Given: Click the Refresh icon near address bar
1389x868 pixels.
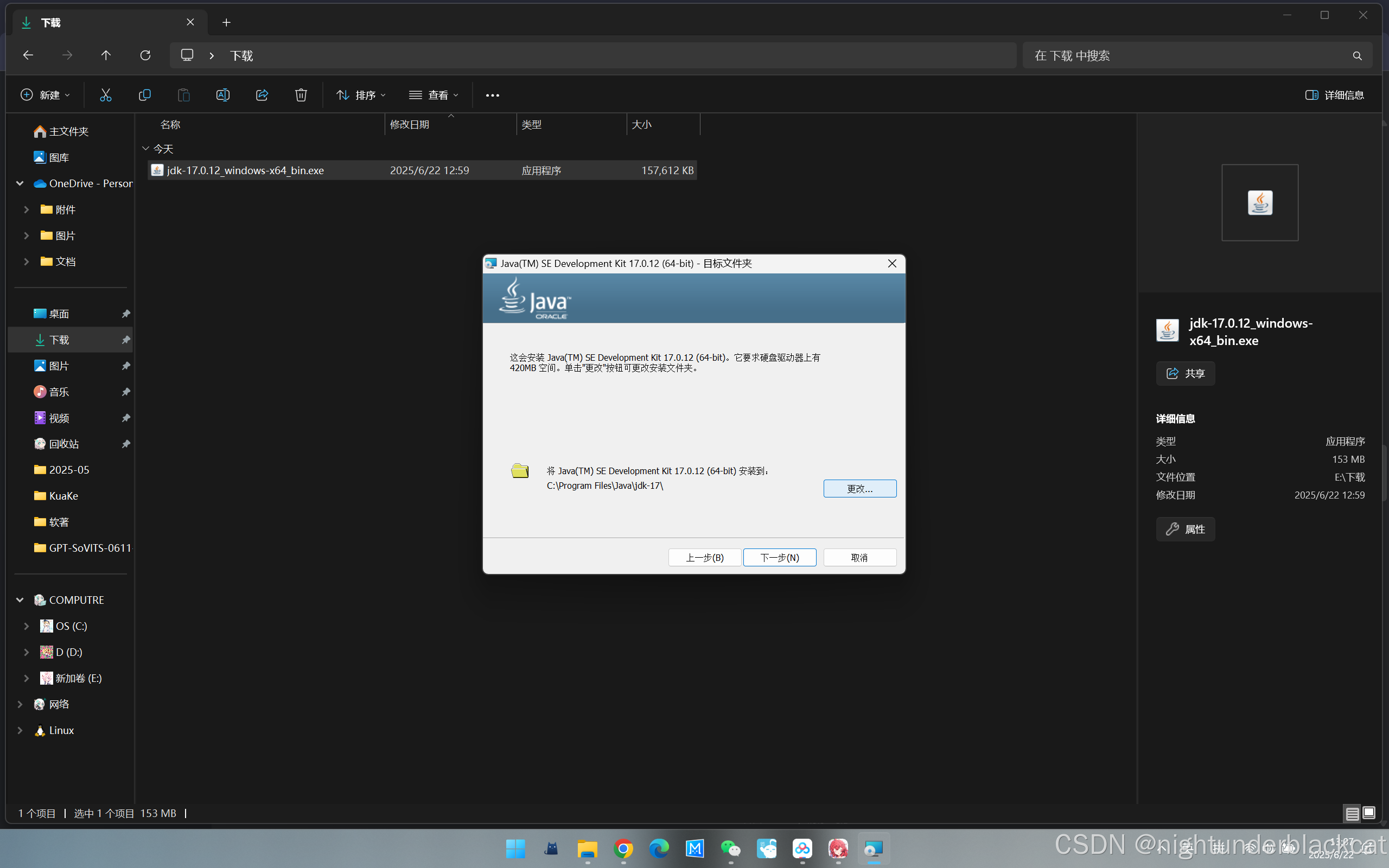Looking at the screenshot, I should click(145, 55).
